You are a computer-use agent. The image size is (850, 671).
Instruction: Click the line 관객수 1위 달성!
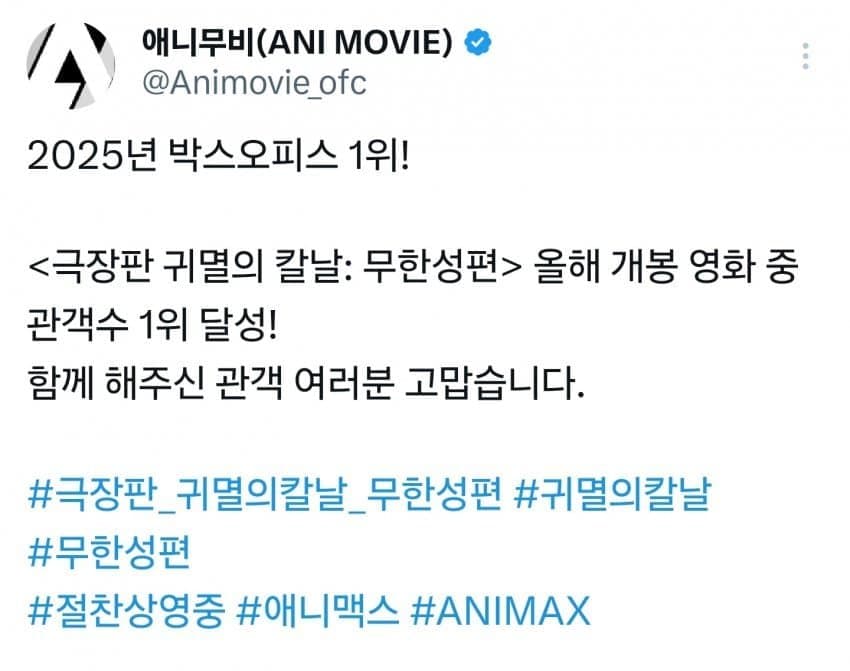(x=152, y=325)
